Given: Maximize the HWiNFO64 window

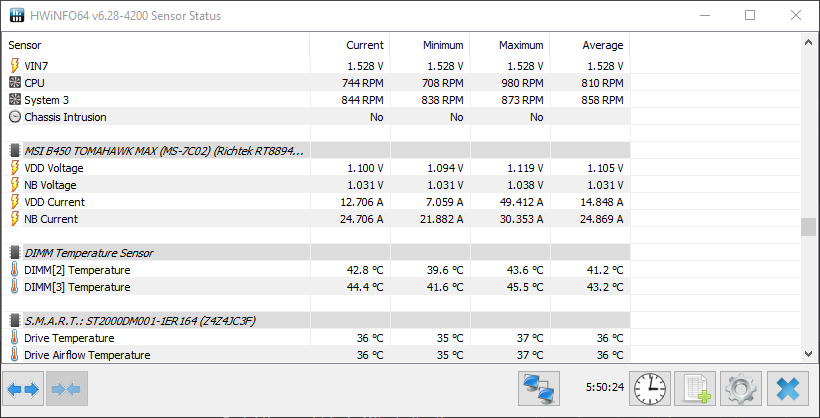Looking at the screenshot, I should [x=750, y=15].
